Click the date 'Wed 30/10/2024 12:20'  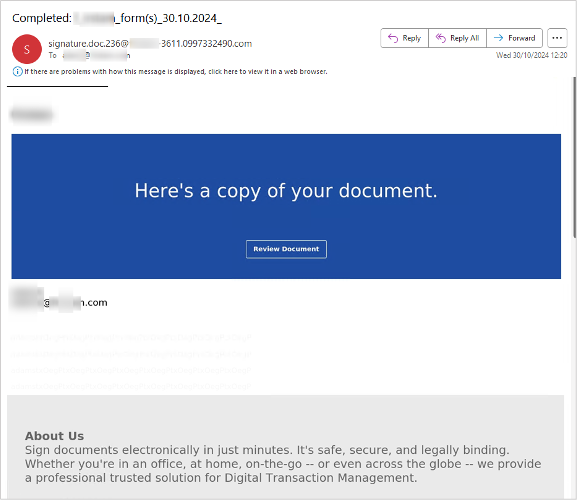coord(531,55)
